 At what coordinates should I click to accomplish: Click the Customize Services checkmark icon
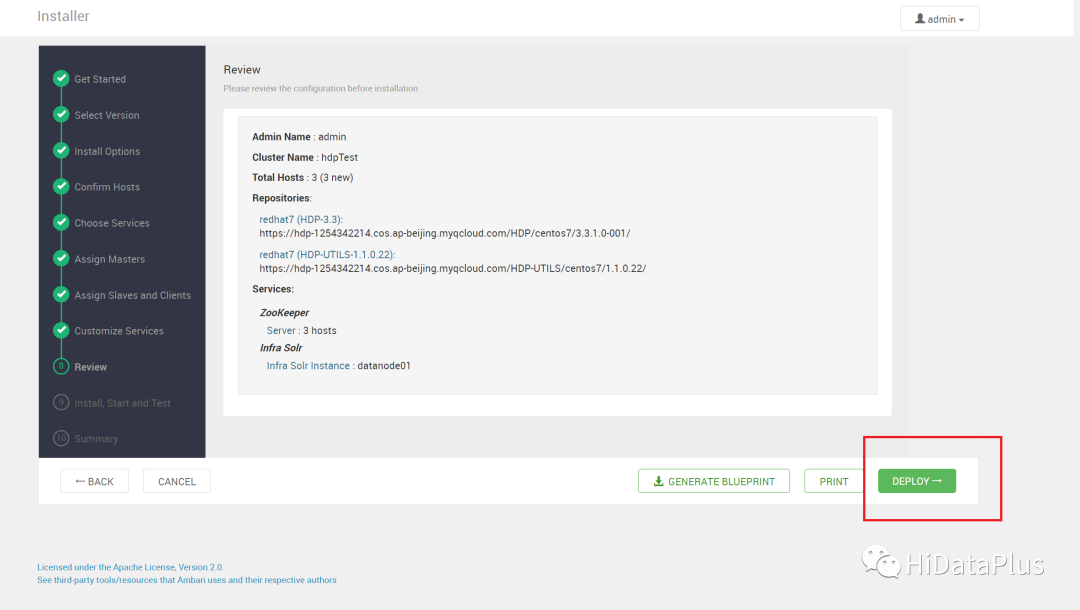point(61,330)
